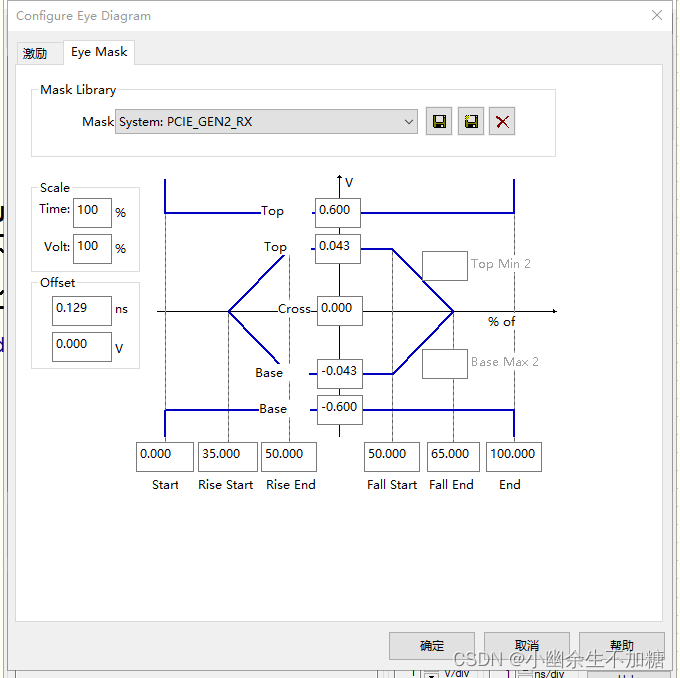
Task: Delete the mask with the red X icon
Action: (502, 121)
